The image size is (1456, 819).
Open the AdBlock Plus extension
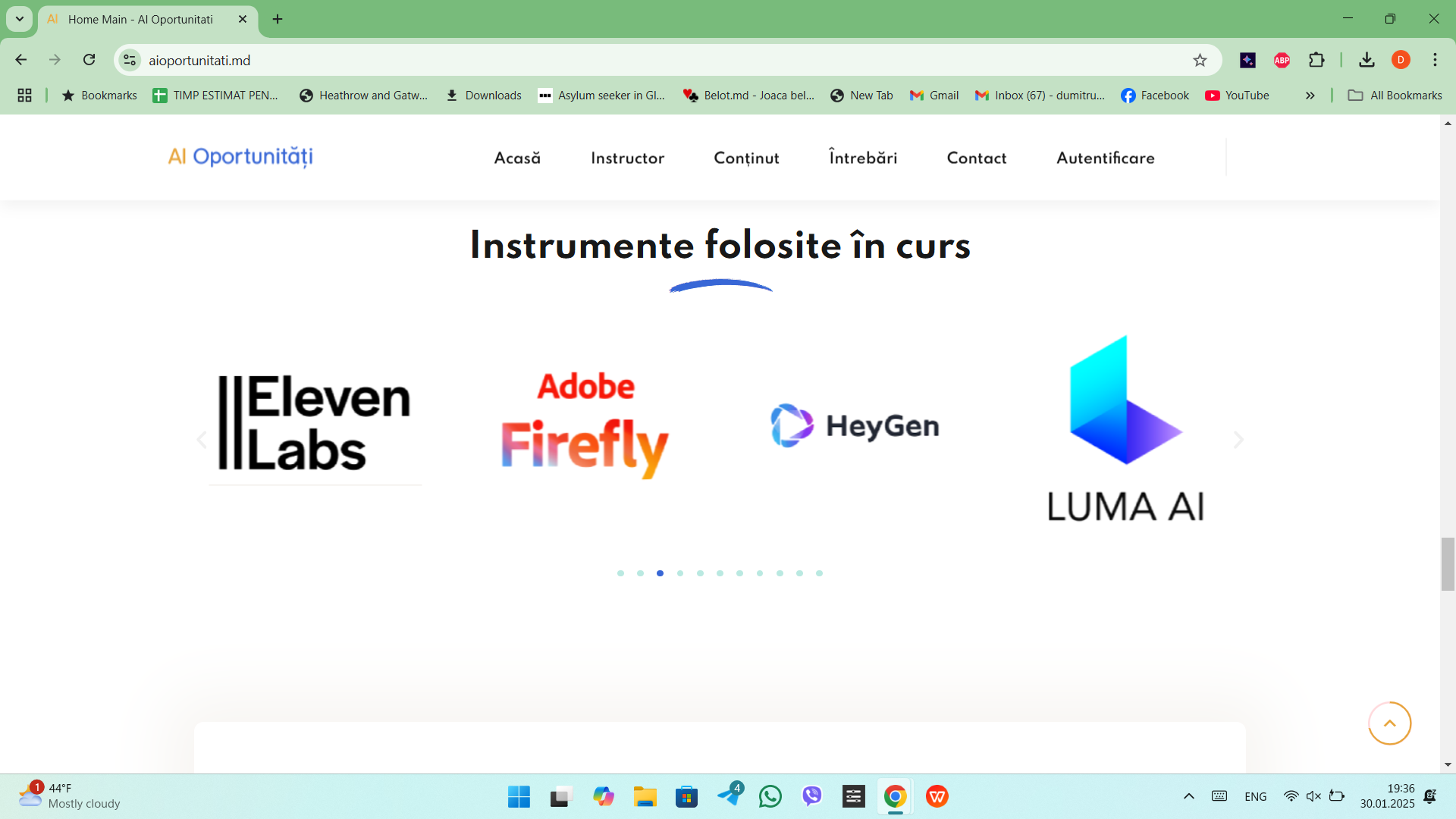point(1282,60)
